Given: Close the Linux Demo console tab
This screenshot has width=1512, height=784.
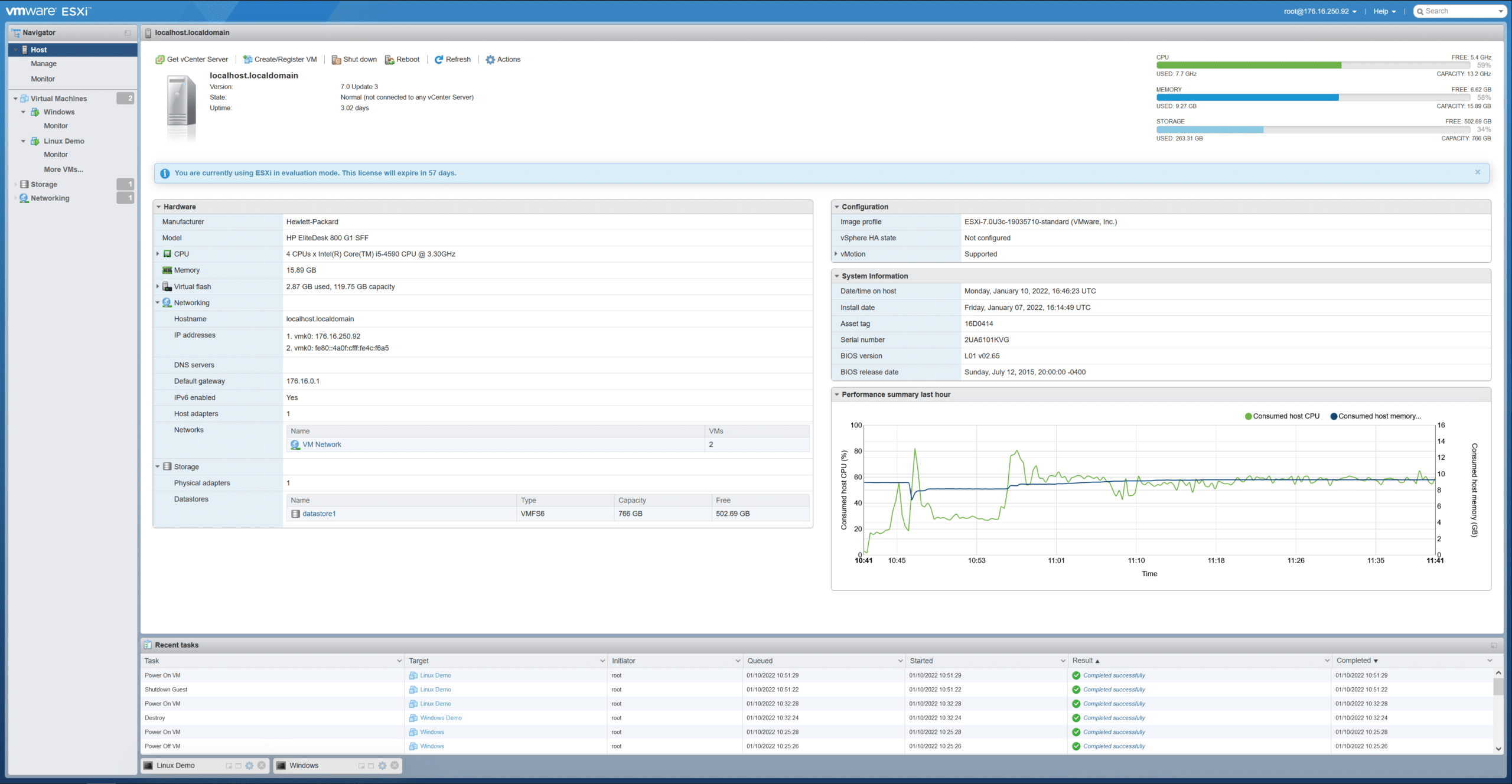Looking at the screenshot, I should [x=262, y=766].
